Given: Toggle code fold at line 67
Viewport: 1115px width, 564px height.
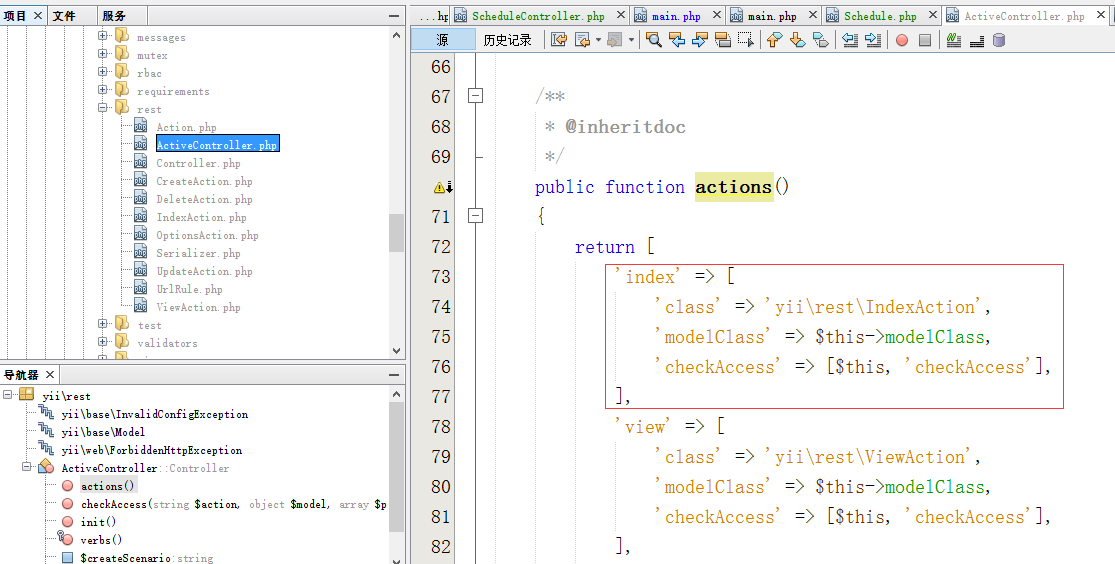Looking at the screenshot, I should 476,96.
